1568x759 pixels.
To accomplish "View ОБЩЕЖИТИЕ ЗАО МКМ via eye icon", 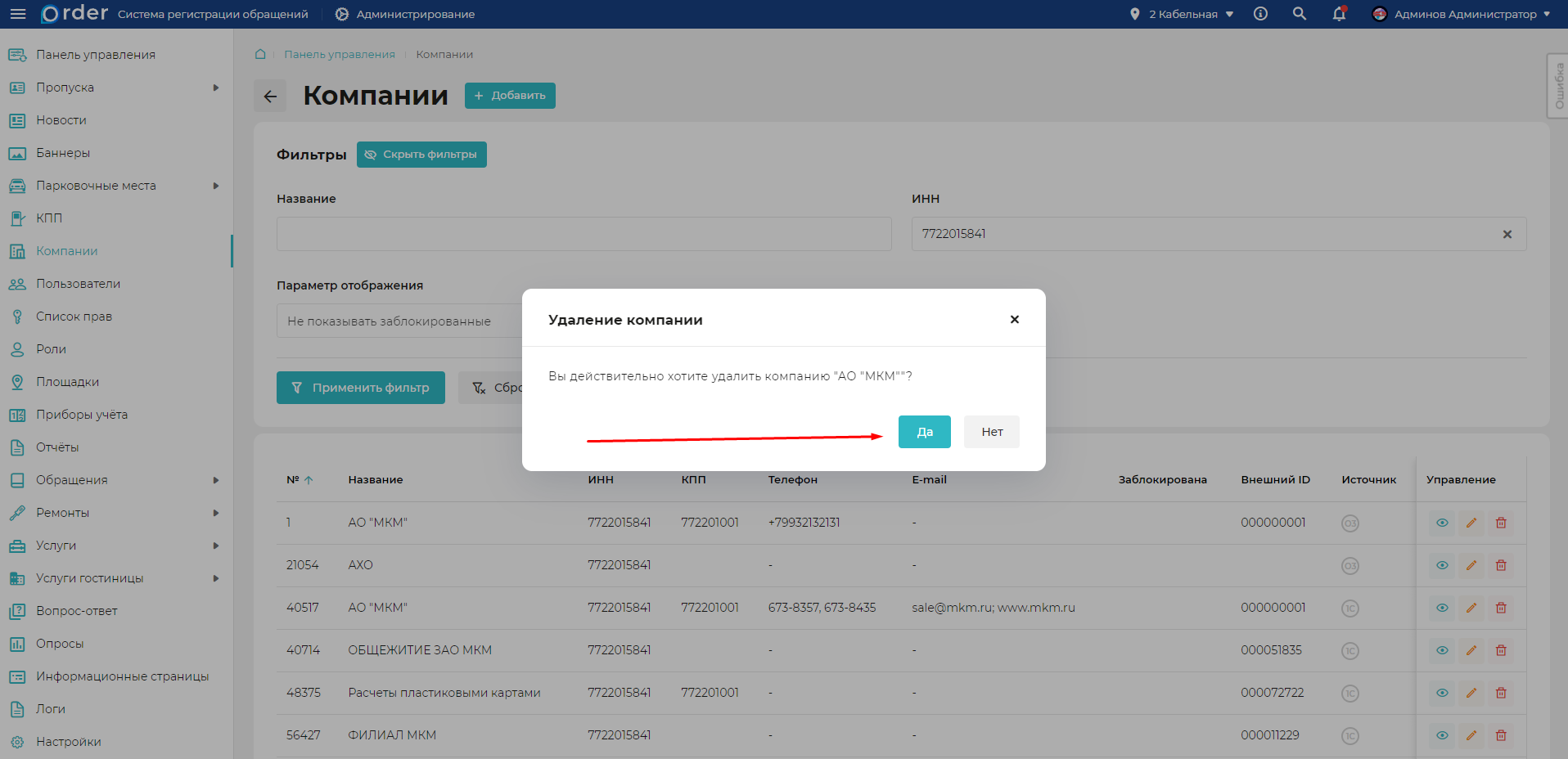I will 1441,650.
